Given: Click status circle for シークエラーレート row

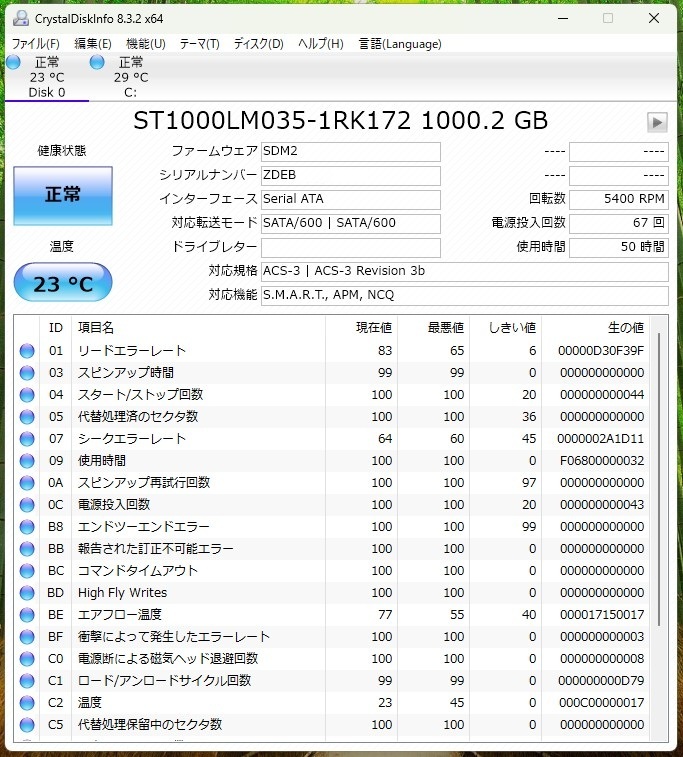Looking at the screenshot, I should pos(27,439).
